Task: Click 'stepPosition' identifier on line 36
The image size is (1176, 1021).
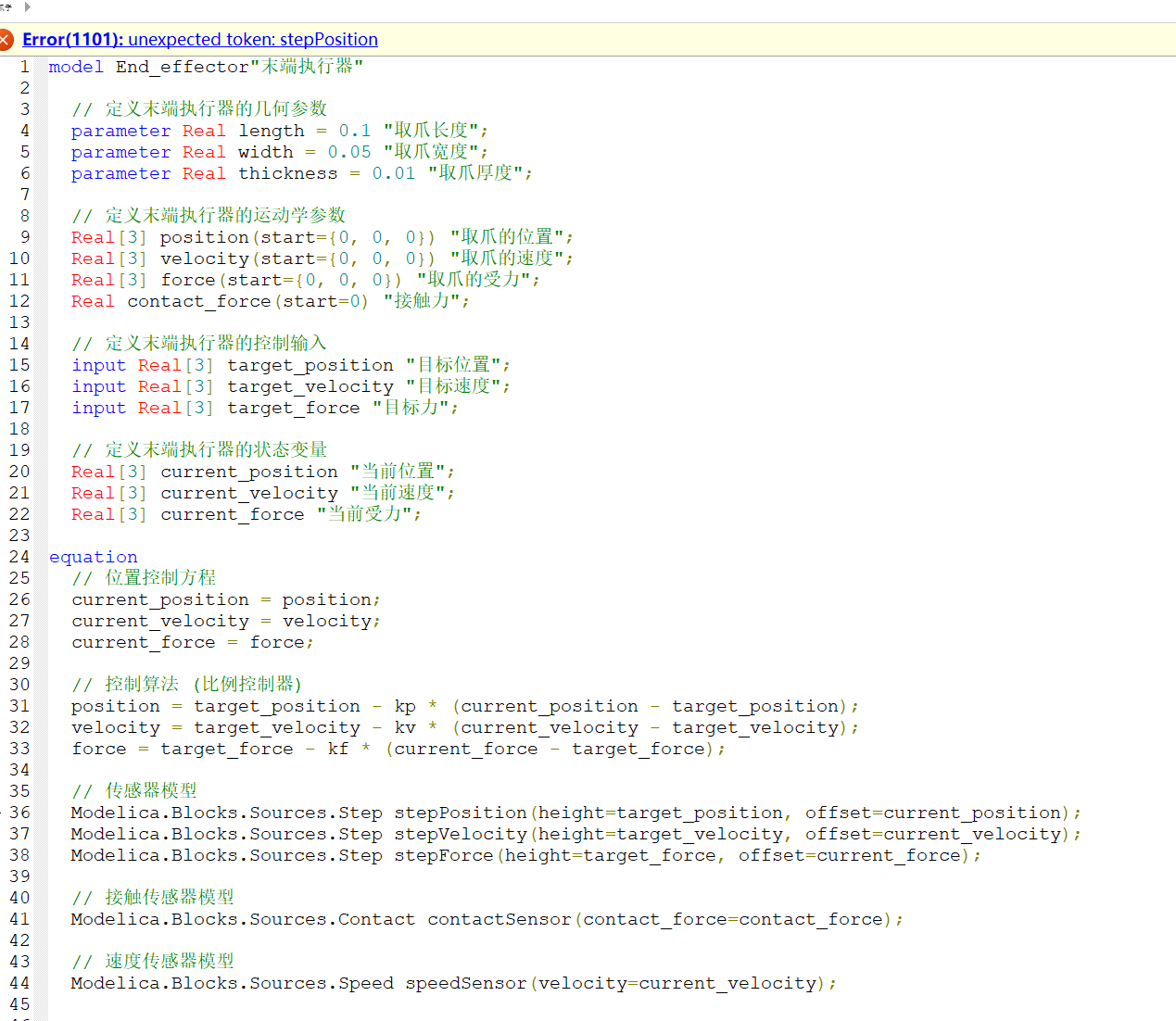Action: [x=461, y=813]
